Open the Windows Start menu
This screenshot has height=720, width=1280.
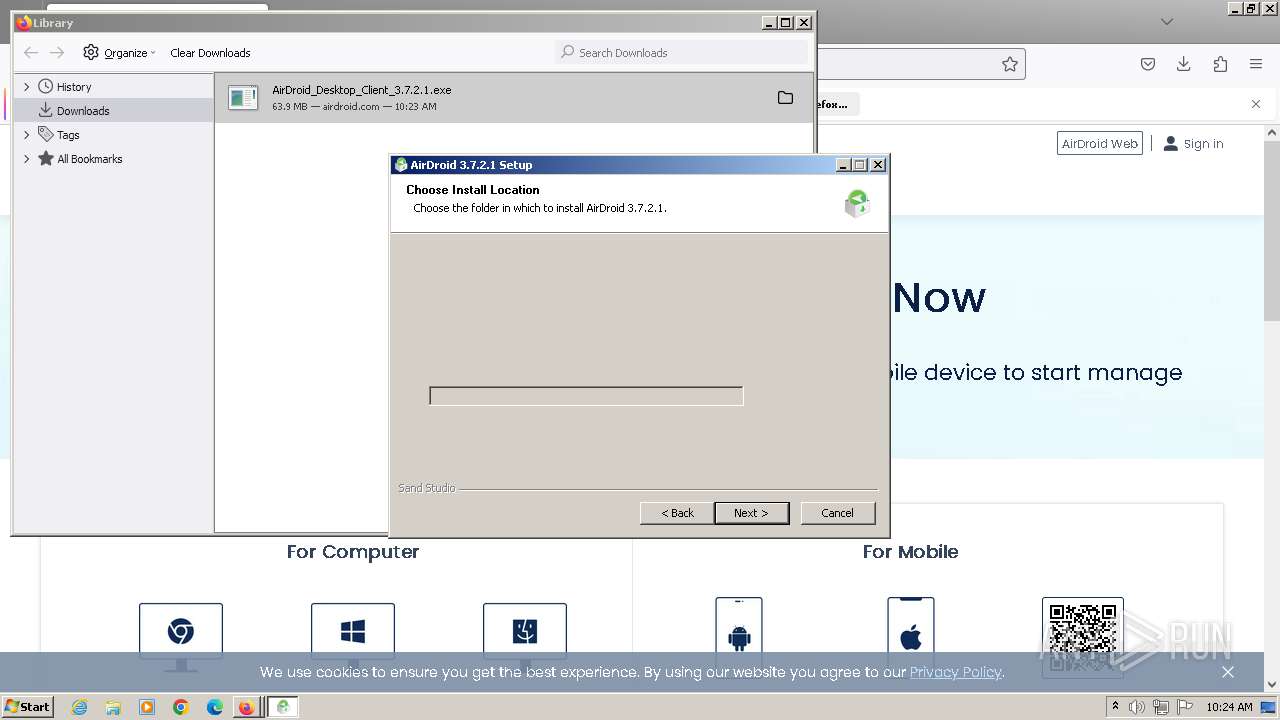[x=27, y=707]
